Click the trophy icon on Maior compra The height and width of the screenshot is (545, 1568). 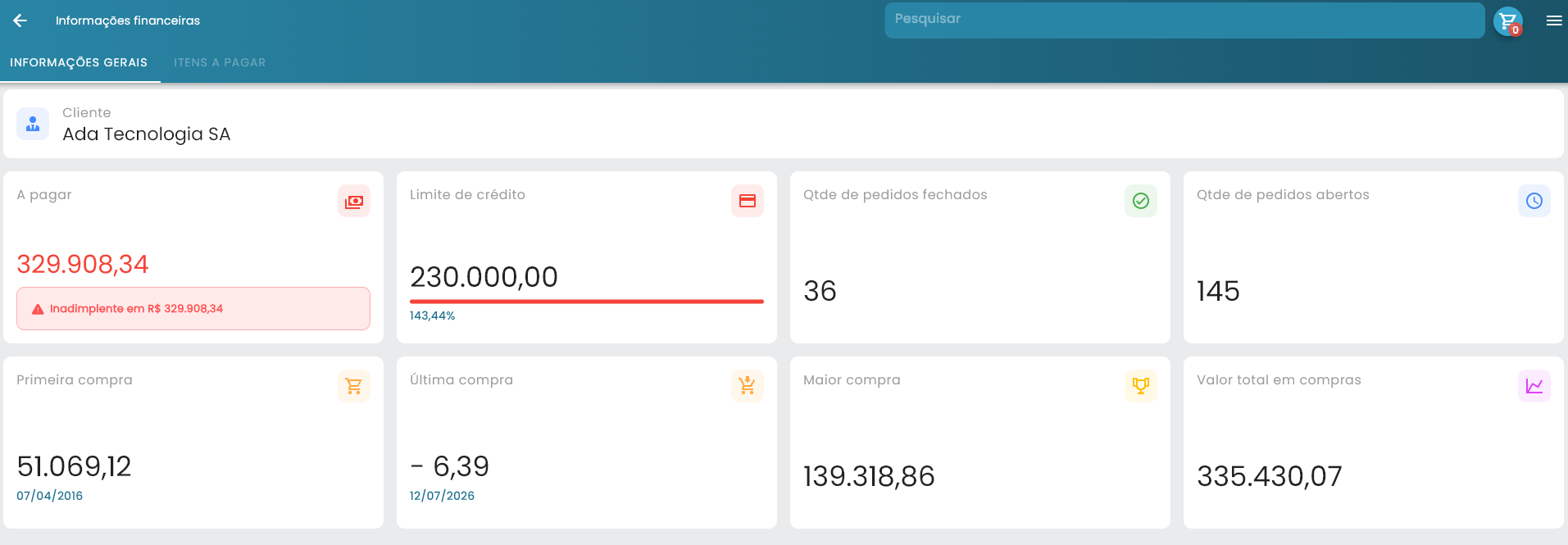pyautogui.click(x=1141, y=386)
